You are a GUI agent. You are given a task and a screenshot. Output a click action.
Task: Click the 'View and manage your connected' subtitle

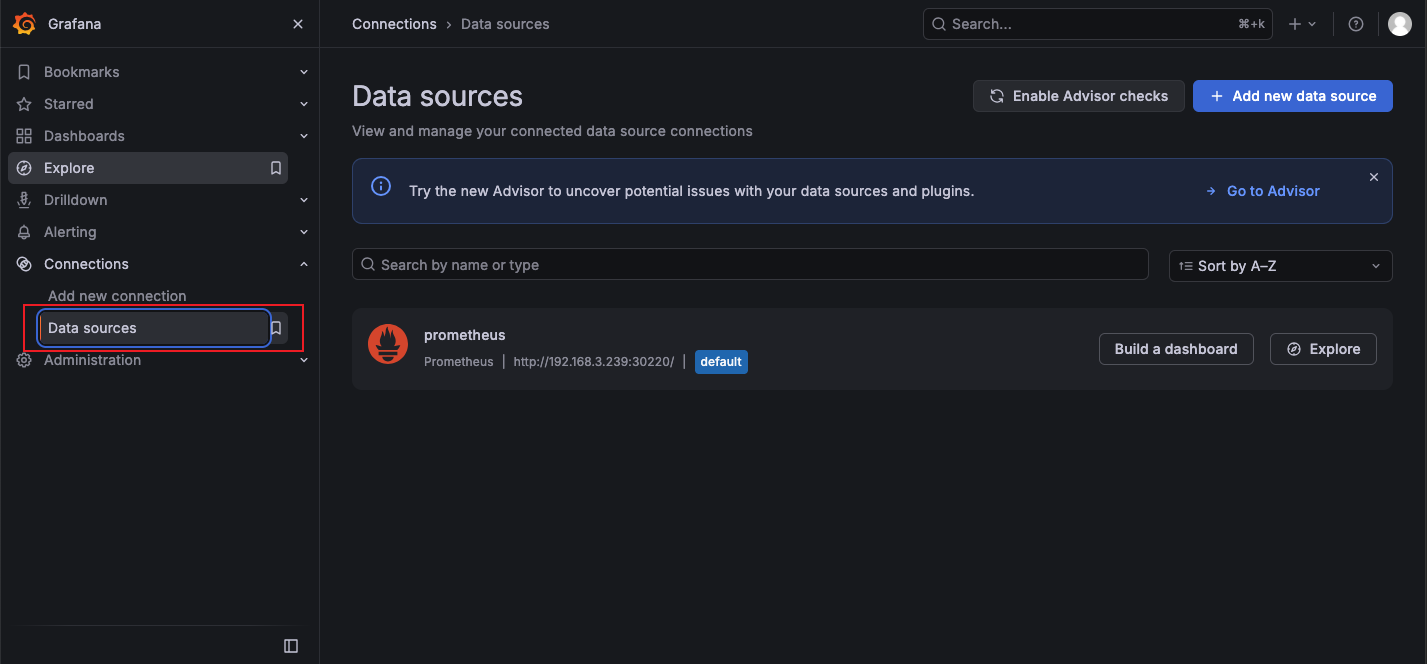point(552,131)
